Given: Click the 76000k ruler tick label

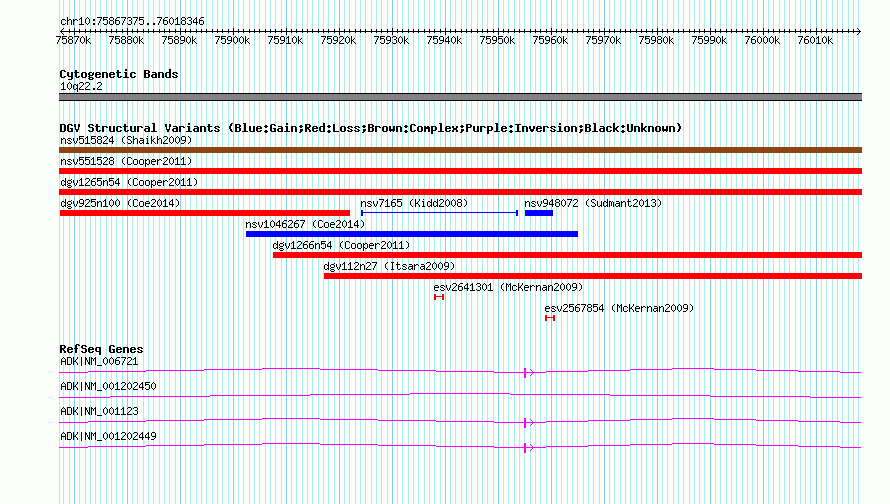Looking at the screenshot, I should click(762, 40).
